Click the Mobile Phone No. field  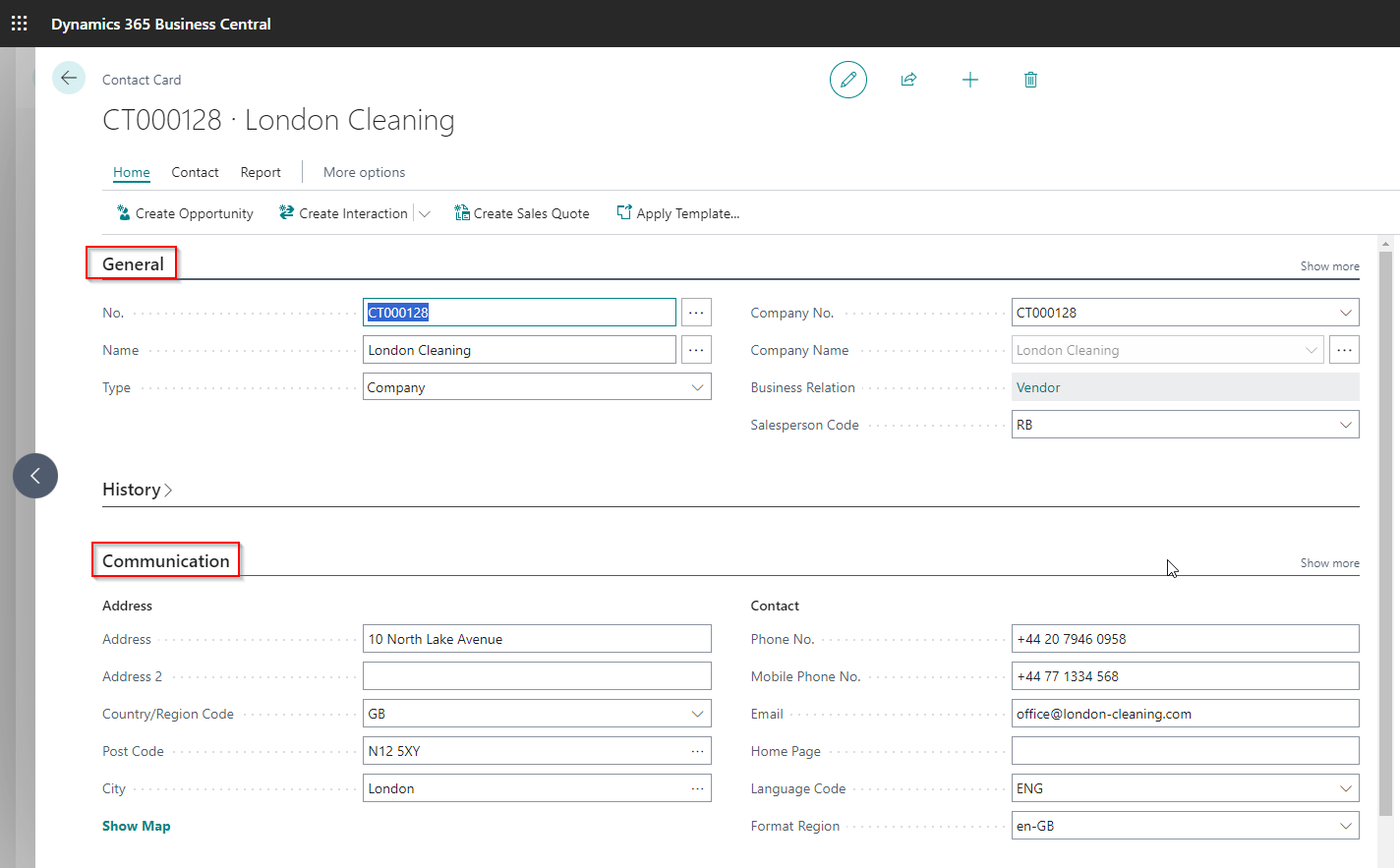[x=1185, y=676]
